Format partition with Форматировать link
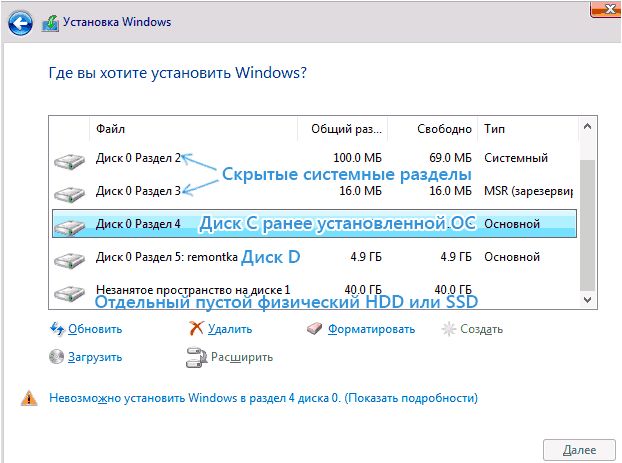Screen dimensions: 622x463 tap(371, 329)
